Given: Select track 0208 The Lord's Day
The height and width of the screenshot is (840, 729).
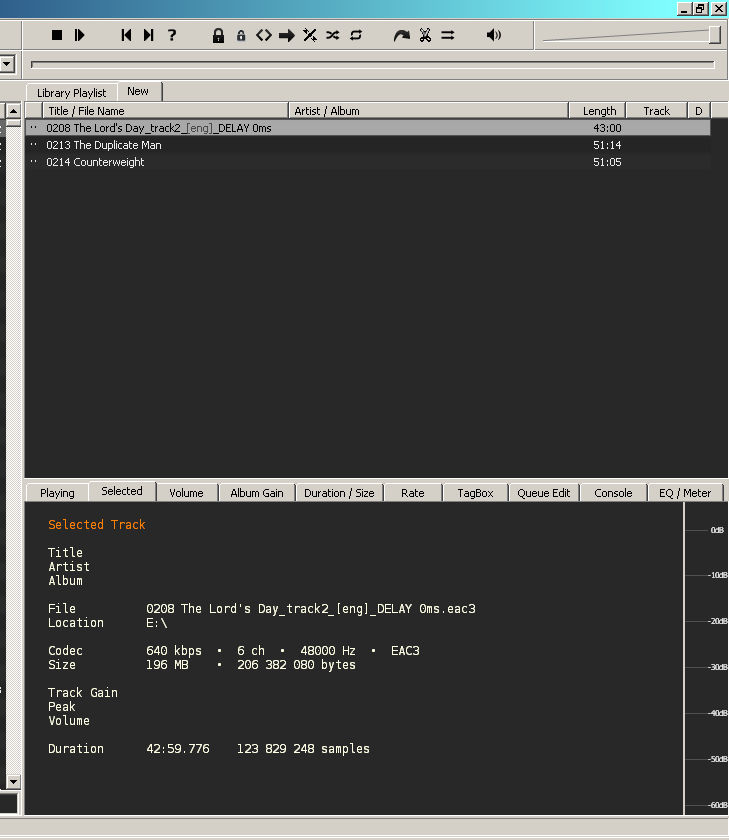Looking at the screenshot, I should (x=368, y=128).
